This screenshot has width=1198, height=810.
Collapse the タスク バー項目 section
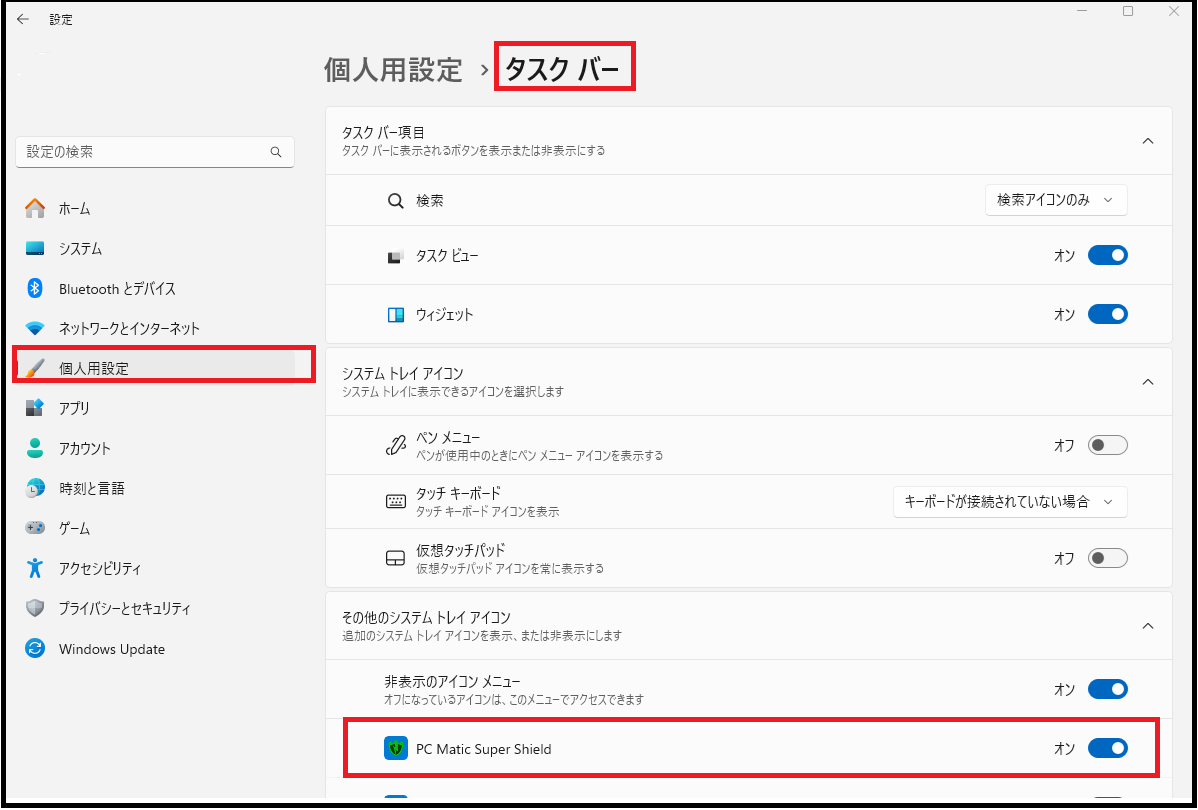coord(1148,141)
